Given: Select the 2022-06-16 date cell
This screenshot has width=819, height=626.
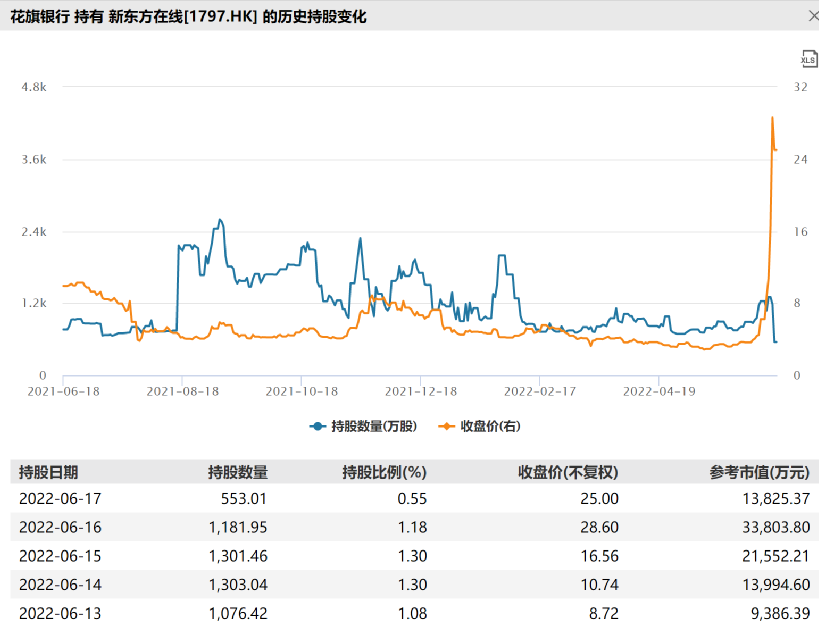Looking at the screenshot, I should (60, 527).
